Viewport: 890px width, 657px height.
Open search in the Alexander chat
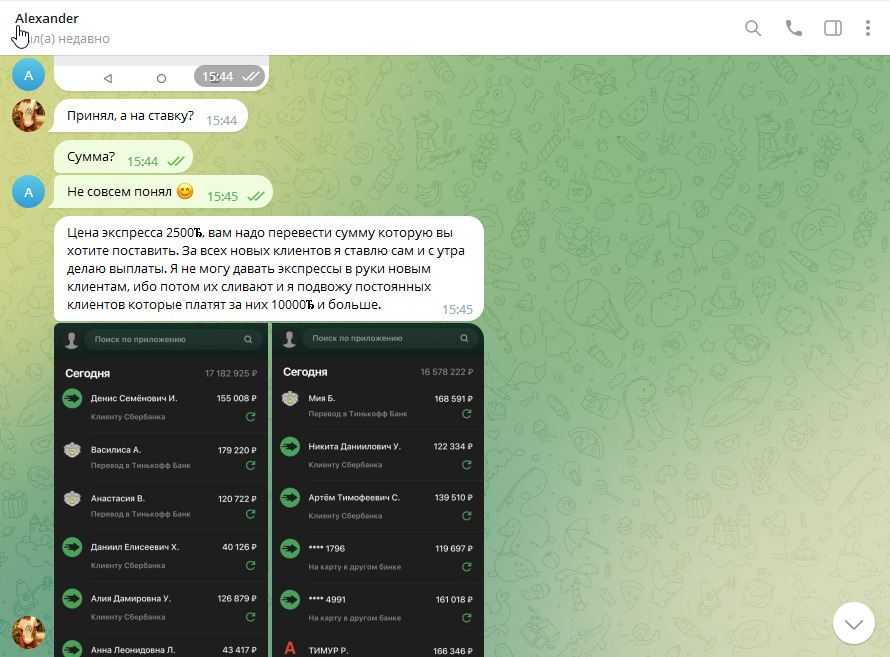coord(753,28)
